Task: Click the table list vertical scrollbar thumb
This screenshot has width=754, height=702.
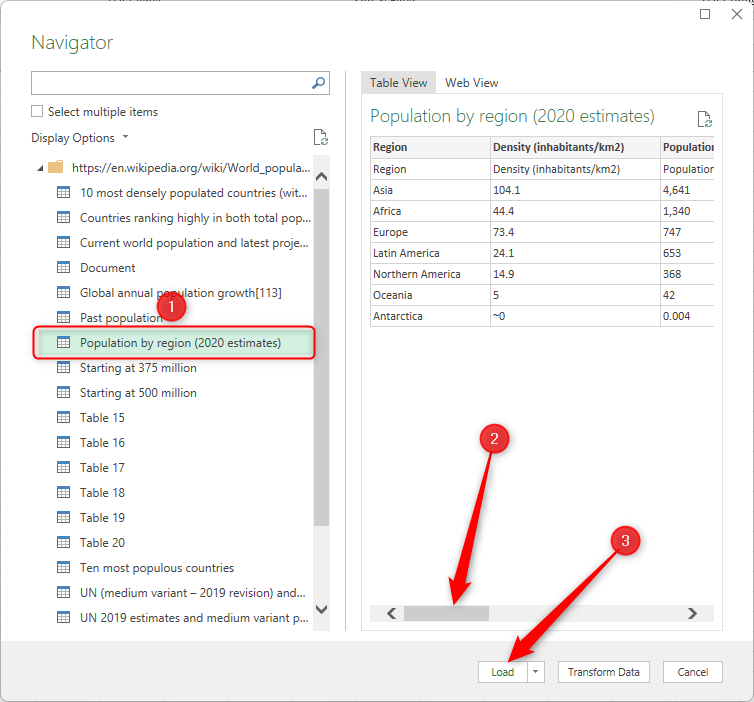Action: pos(321,357)
